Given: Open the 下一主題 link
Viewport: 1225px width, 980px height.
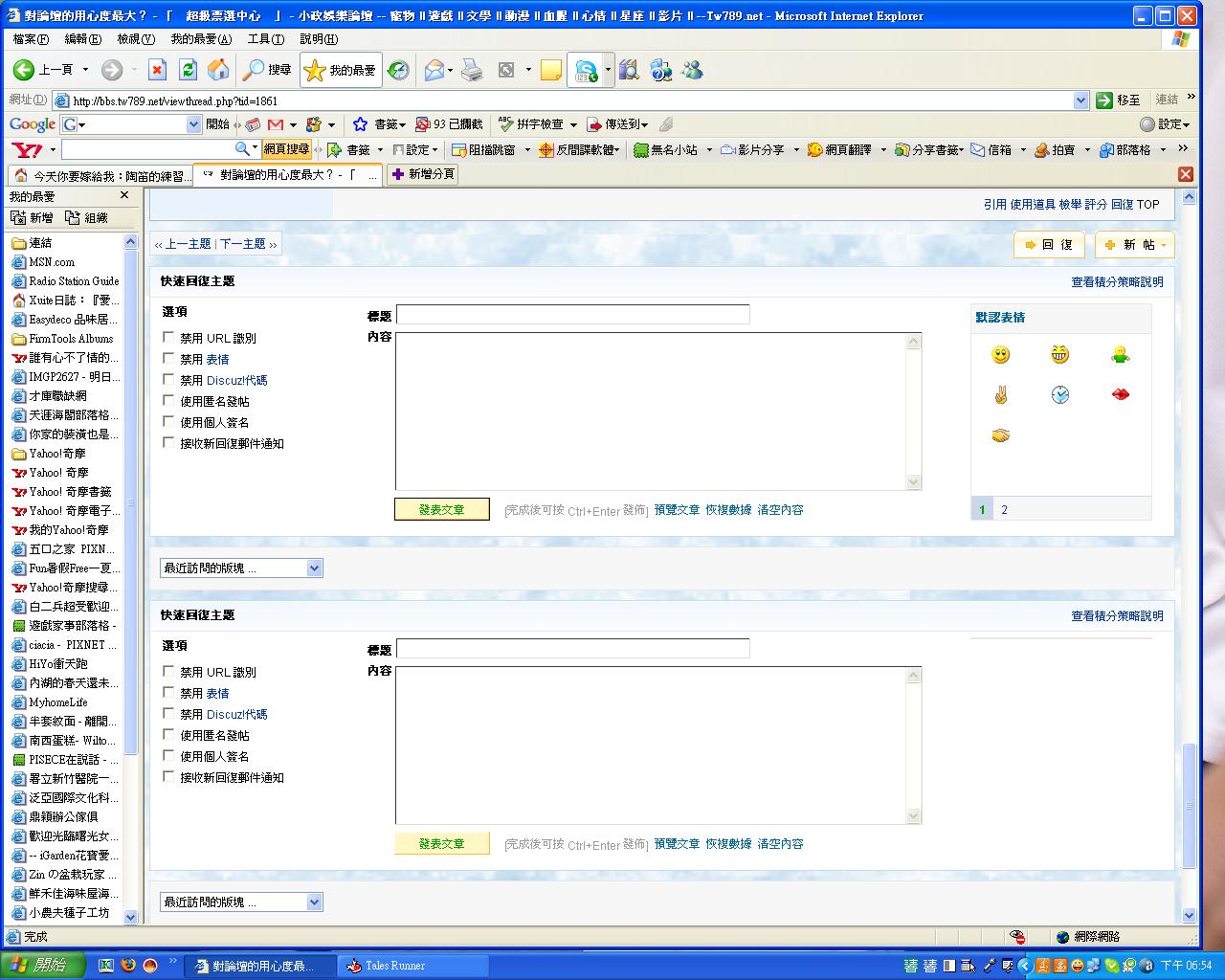Looking at the screenshot, I should coord(243,244).
